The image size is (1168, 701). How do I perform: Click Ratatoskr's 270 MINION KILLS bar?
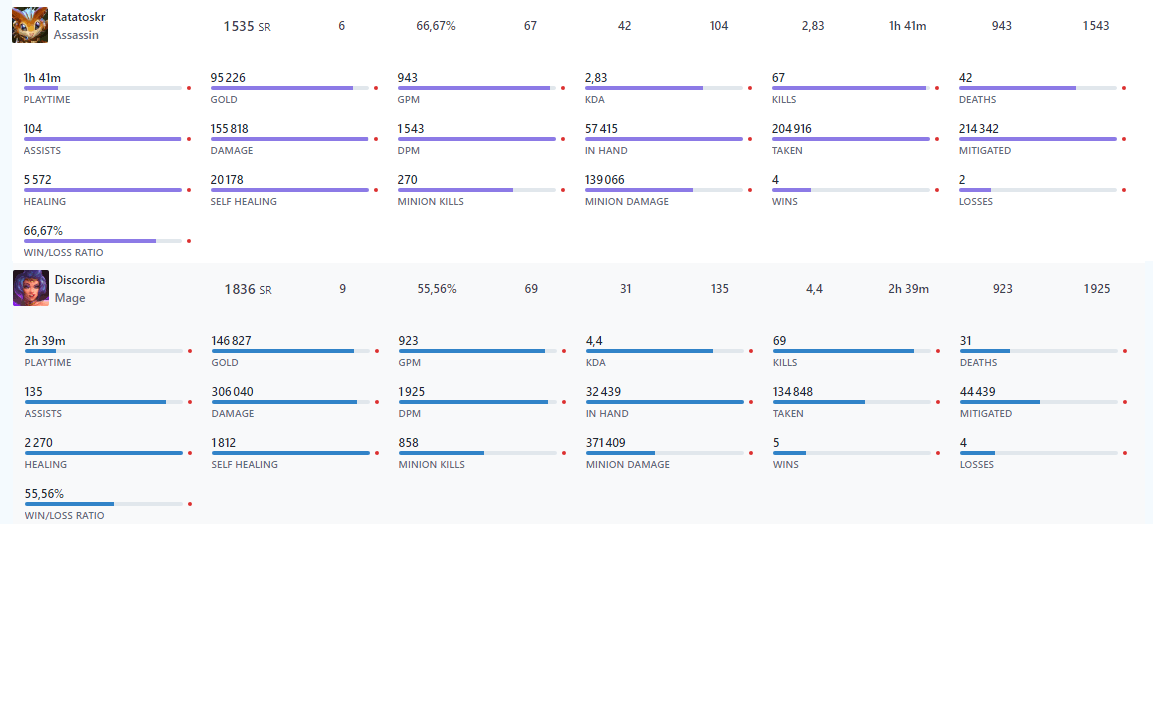476,190
